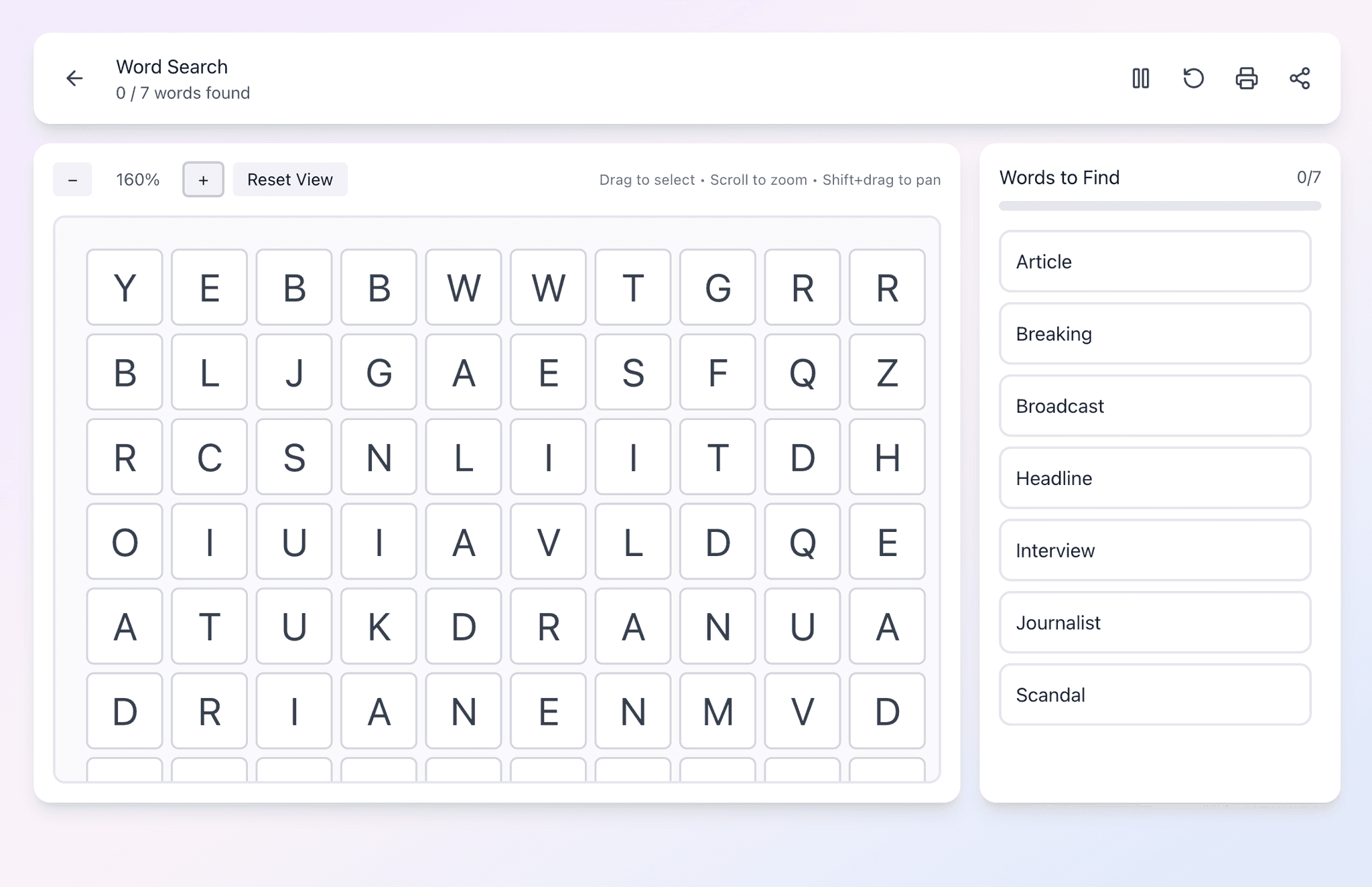The image size is (1372, 887).
Task: Restart the puzzle with reset icon
Action: point(1193,78)
